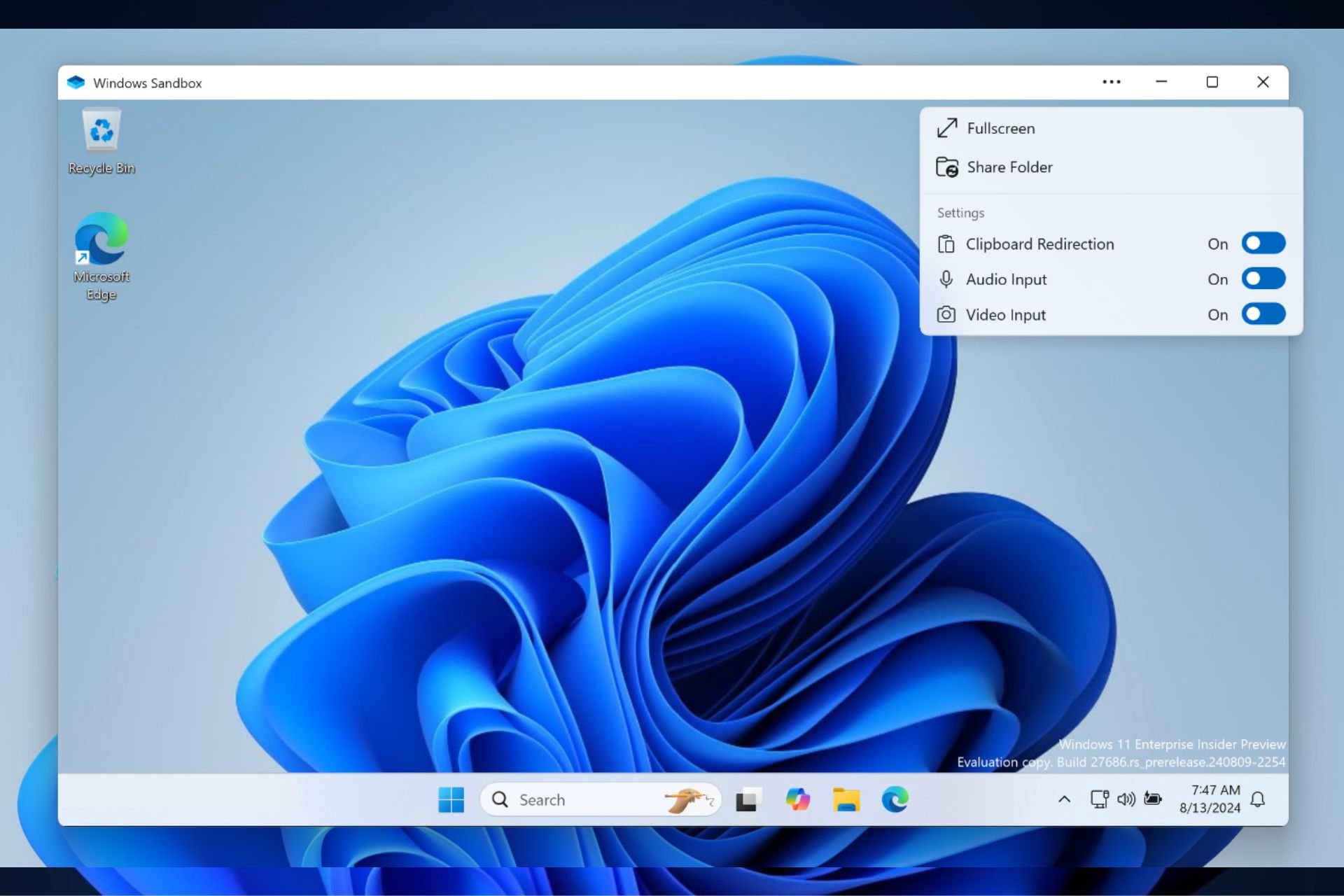
Task: Open the clock showing 7:47 AM
Action: pos(1210,799)
